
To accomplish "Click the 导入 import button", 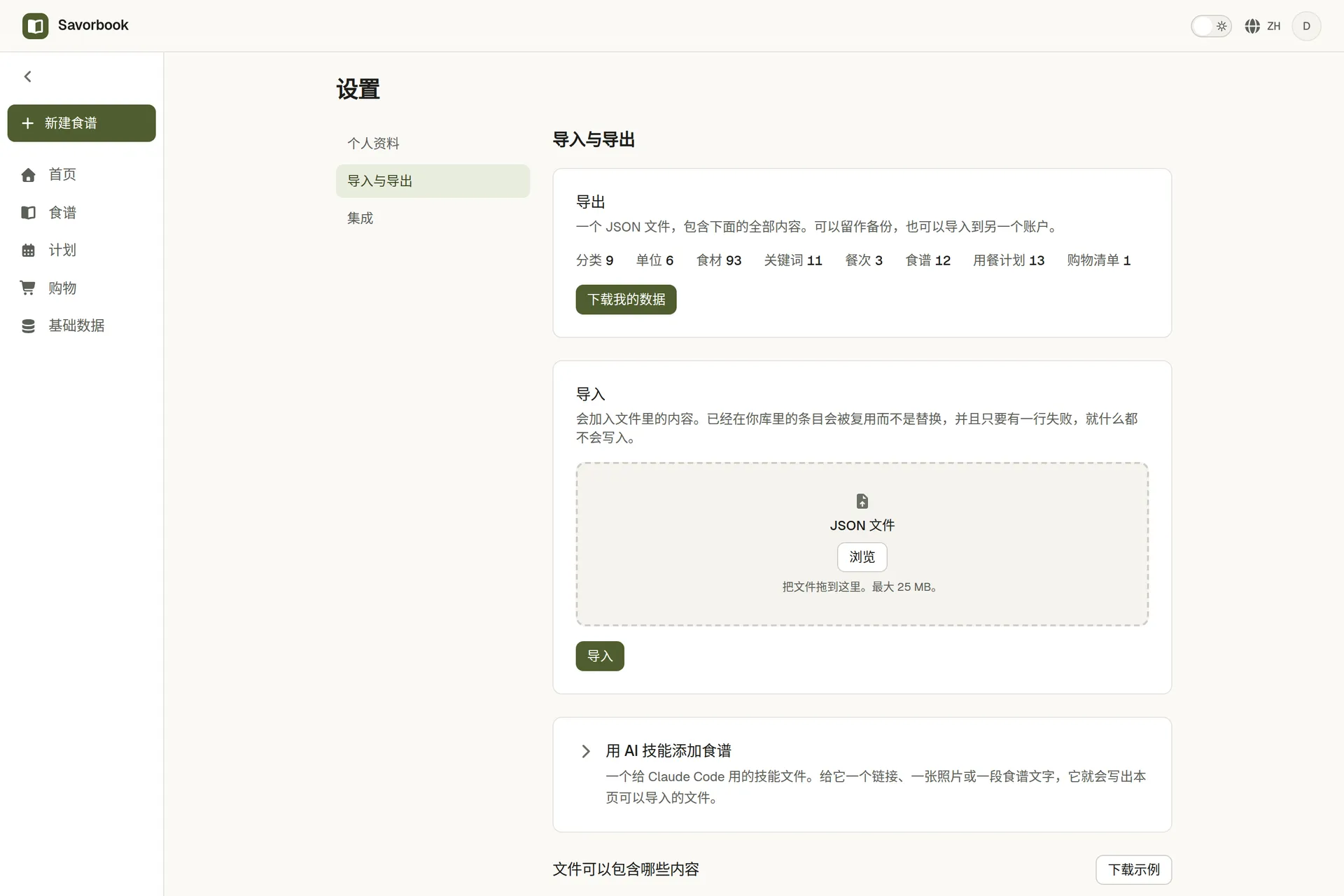I will [600, 656].
